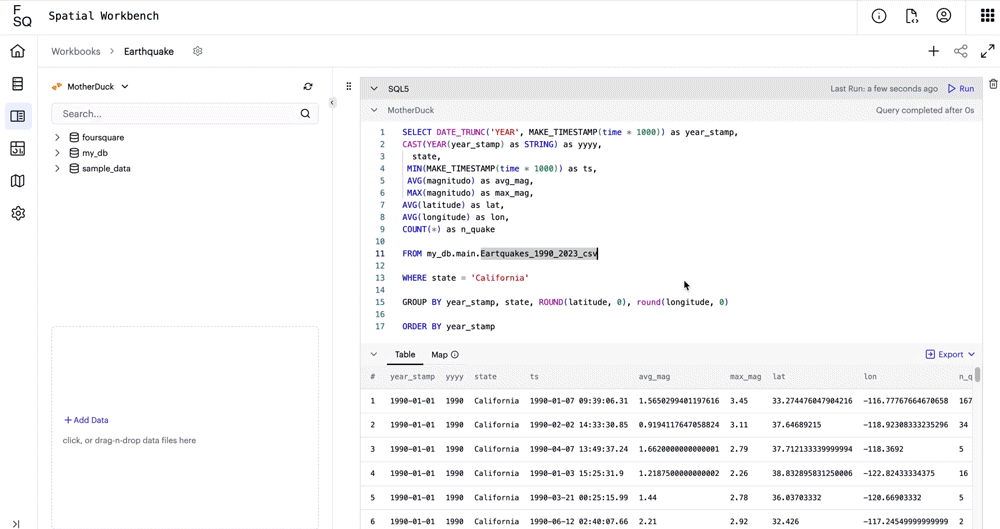Click the lat column header
Viewport: 1000px width, 529px height.
pos(779,376)
